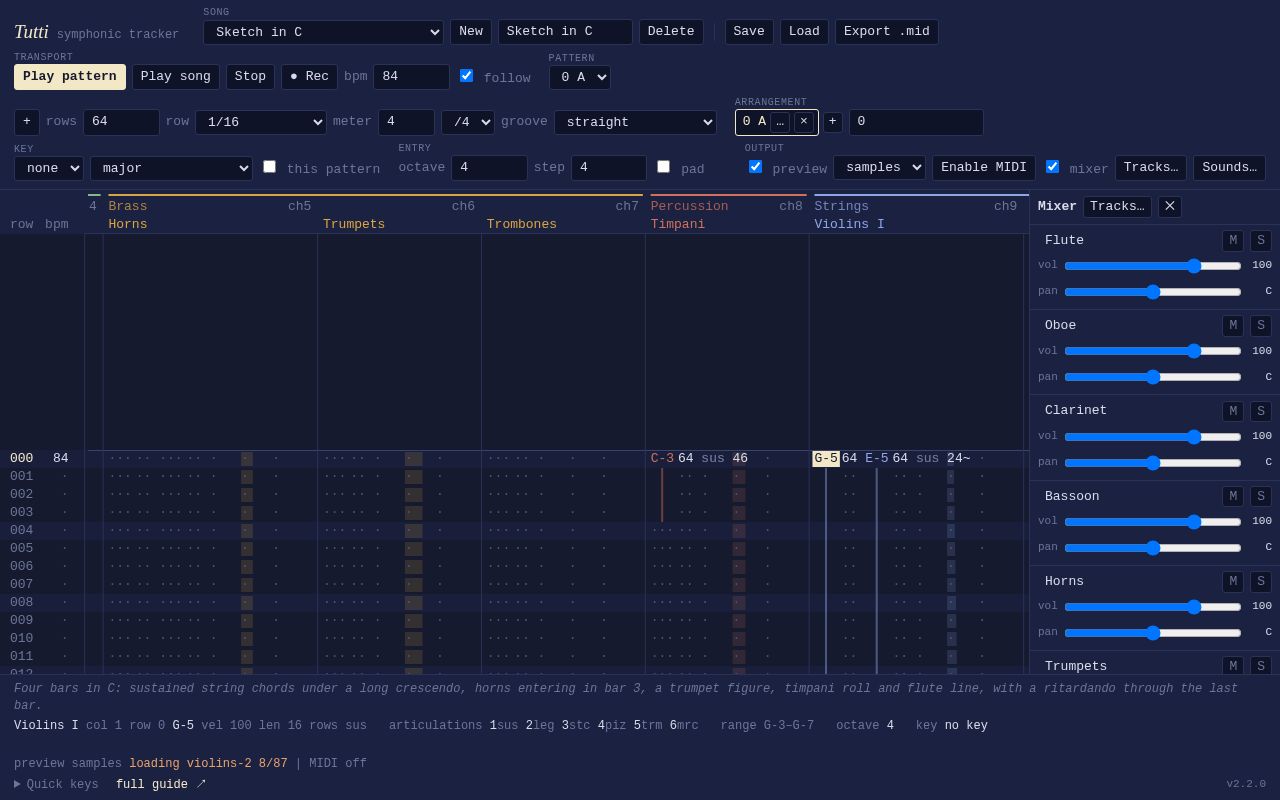The image size is (1280, 800).
Task: Adjust the Bassoon pan slider
Action: pos(1153,548)
